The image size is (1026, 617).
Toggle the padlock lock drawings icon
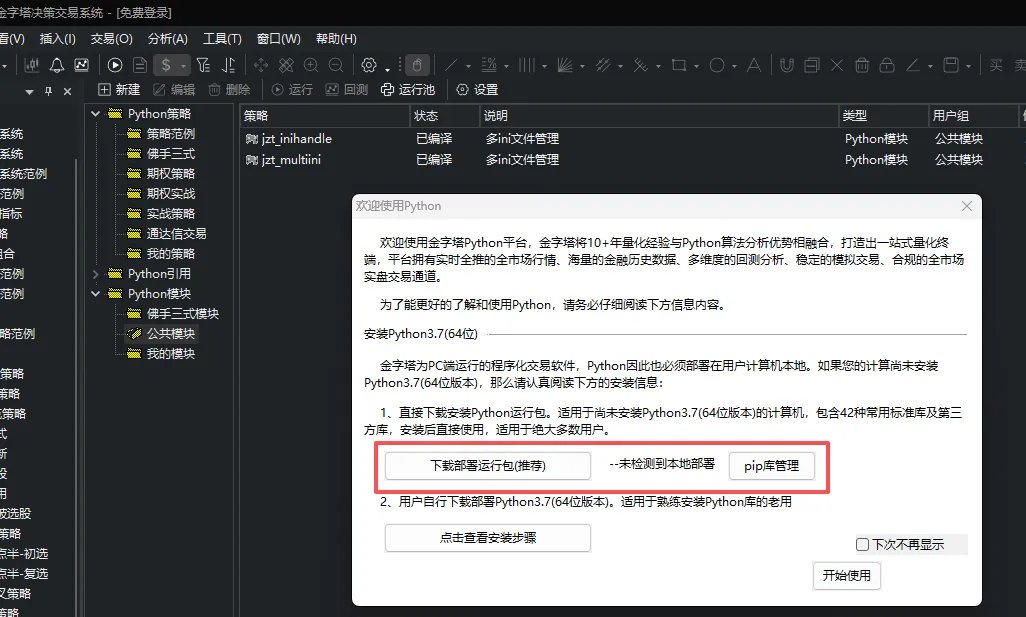[x=887, y=65]
